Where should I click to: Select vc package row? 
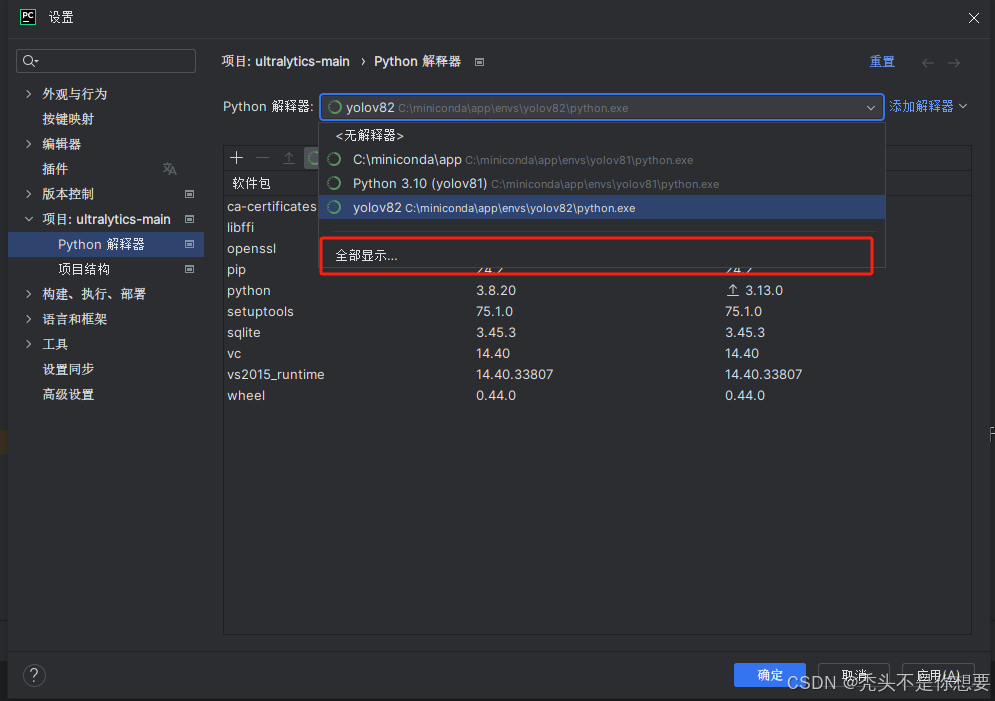(x=597, y=353)
